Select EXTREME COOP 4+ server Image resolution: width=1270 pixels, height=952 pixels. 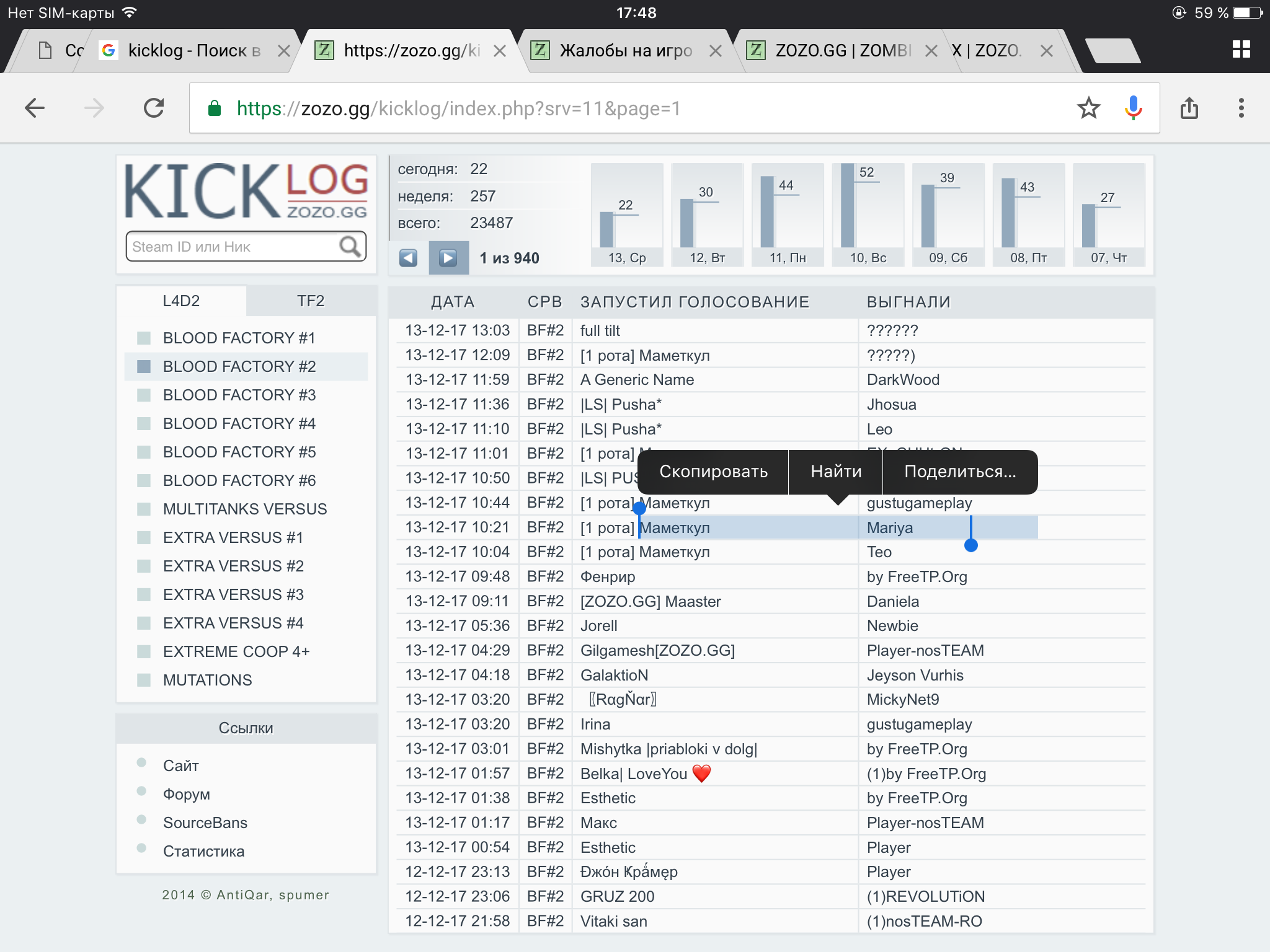(236, 651)
